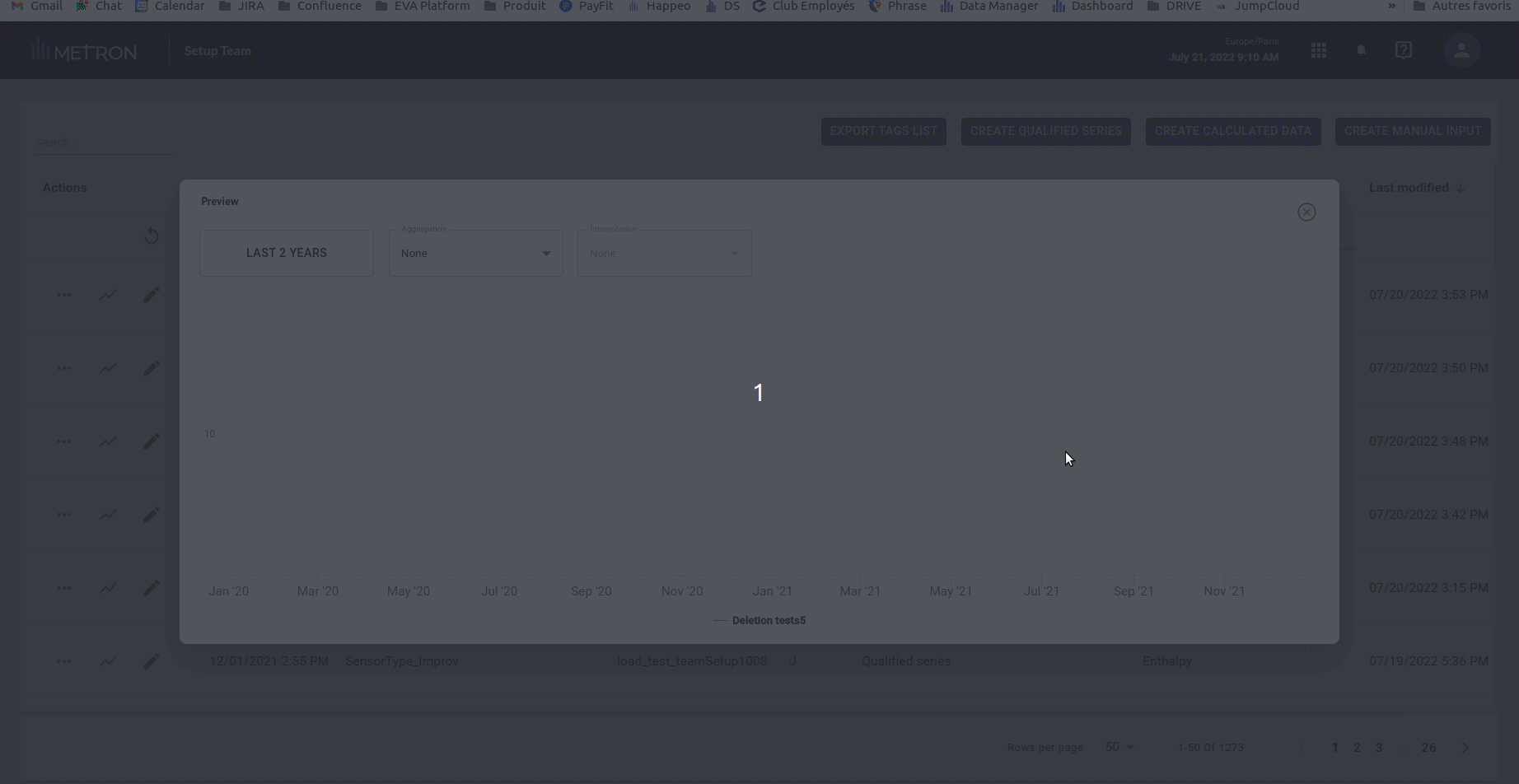Open the help question mark icon
The width and height of the screenshot is (1519, 784).
tap(1404, 50)
